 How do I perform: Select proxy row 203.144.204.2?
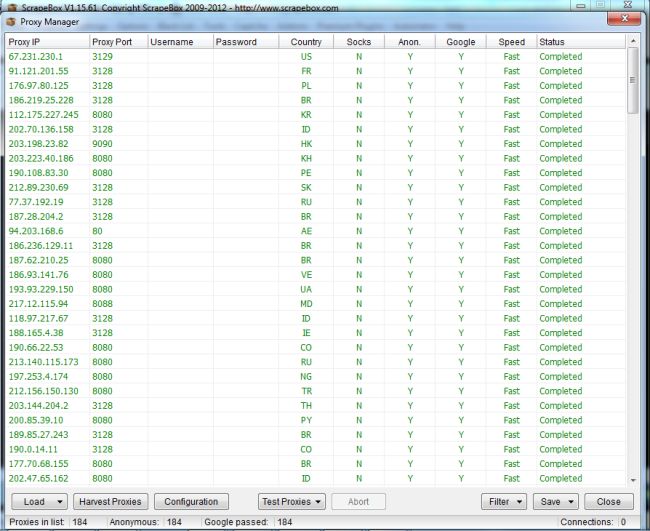point(315,405)
